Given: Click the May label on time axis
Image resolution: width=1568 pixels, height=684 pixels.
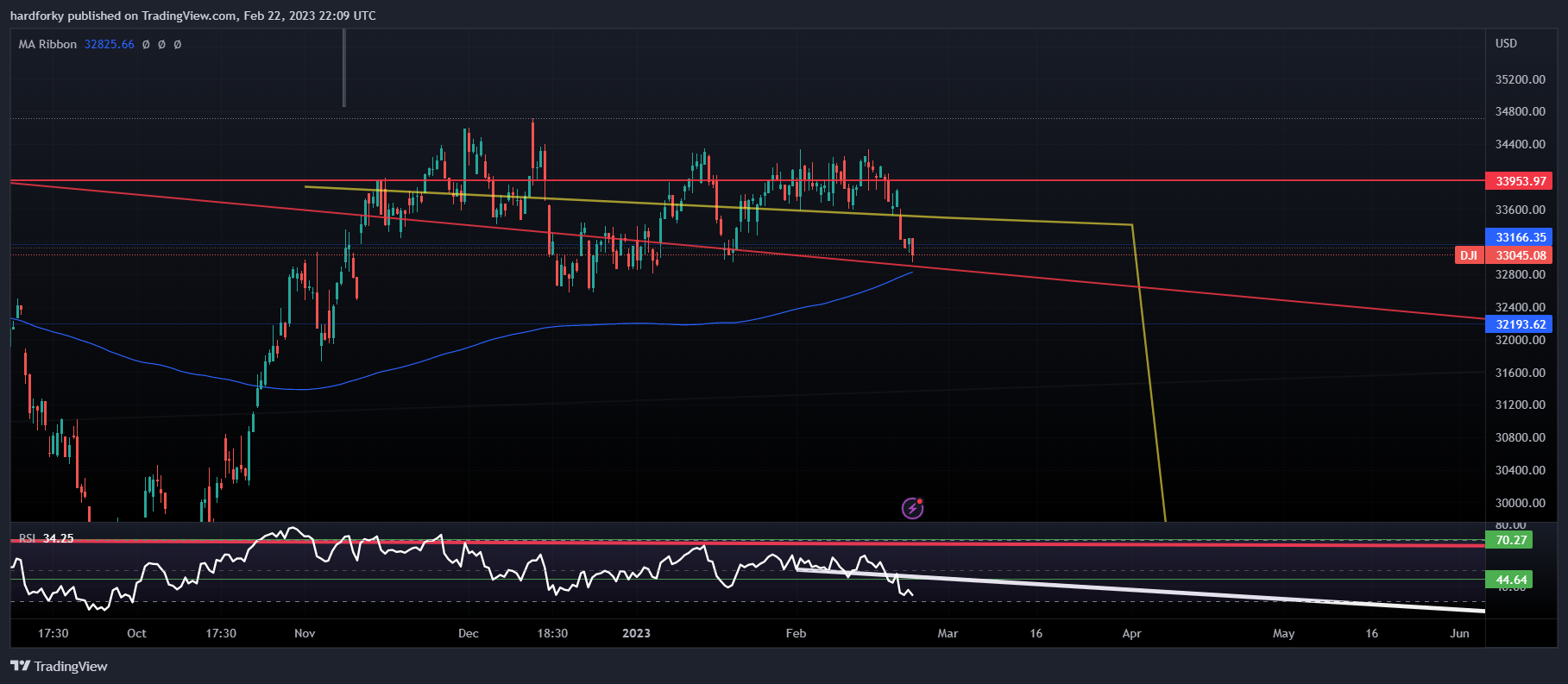Looking at the screenshot, I should coord(1283,633).
